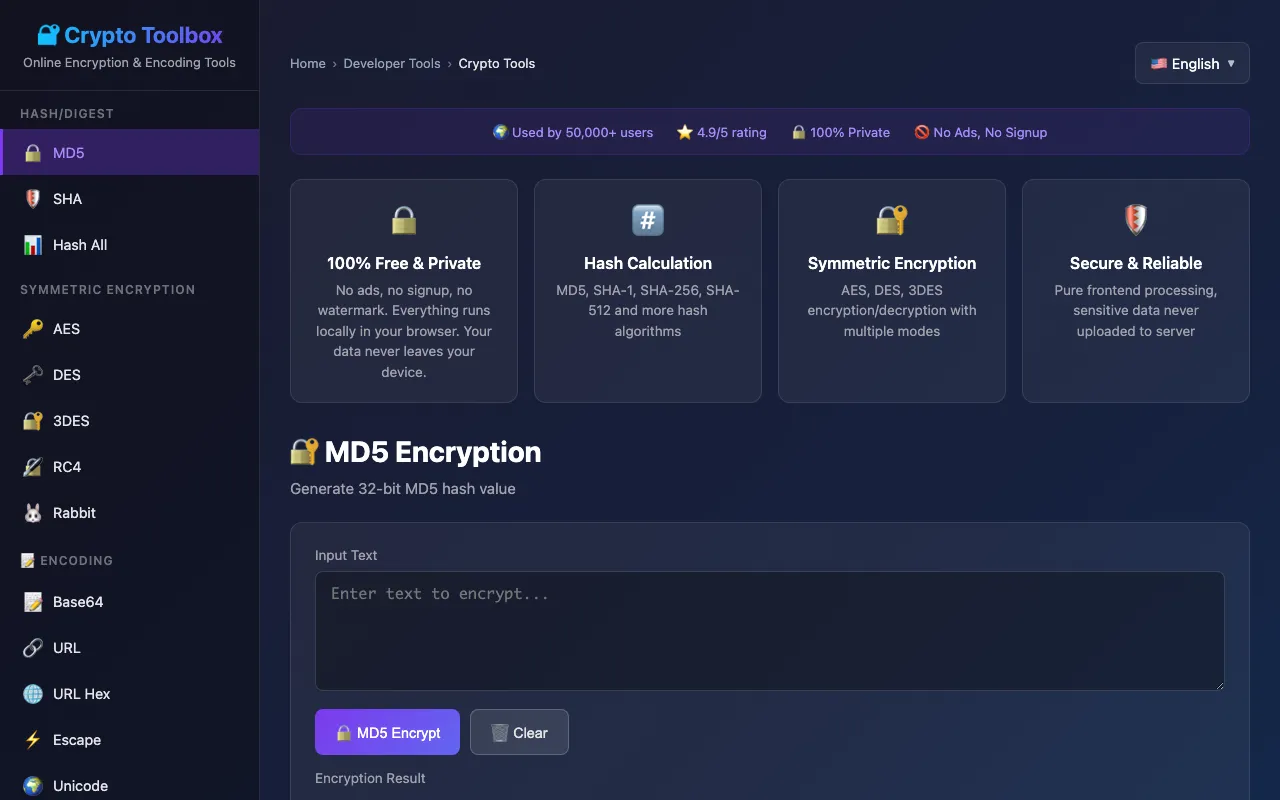Click 'Generate 32-bit MD5 hash value' subtitle
Image resolution: width=1280 pixels, height=800 pixels.
tap(403, 489)
